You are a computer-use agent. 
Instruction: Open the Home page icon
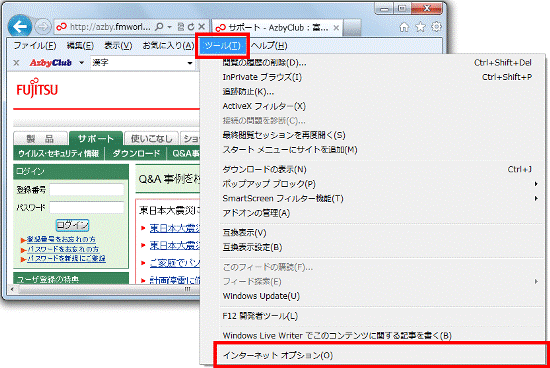point(404,27)
